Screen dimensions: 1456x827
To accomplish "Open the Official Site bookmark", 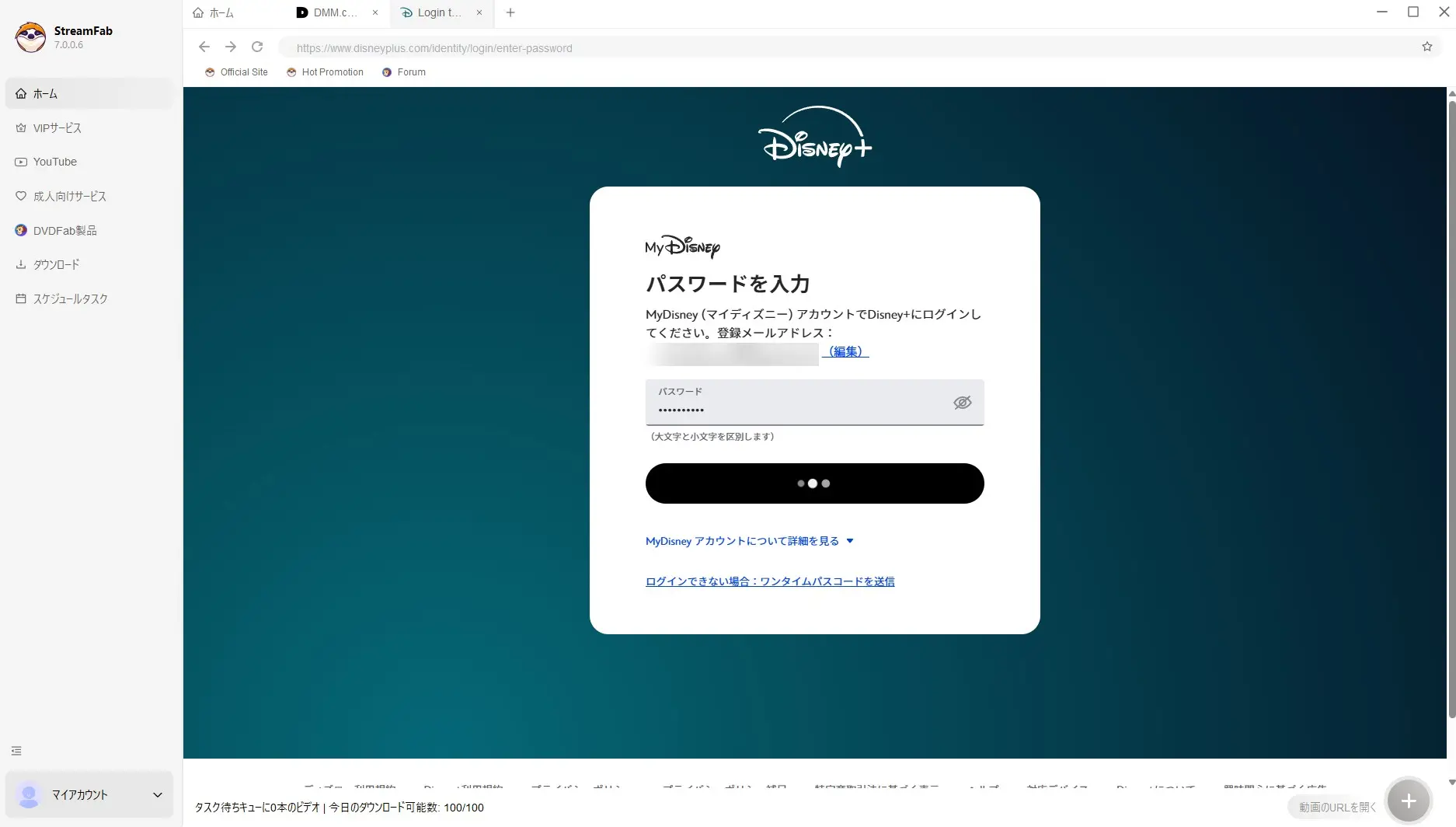I will (x=236, y=72).
